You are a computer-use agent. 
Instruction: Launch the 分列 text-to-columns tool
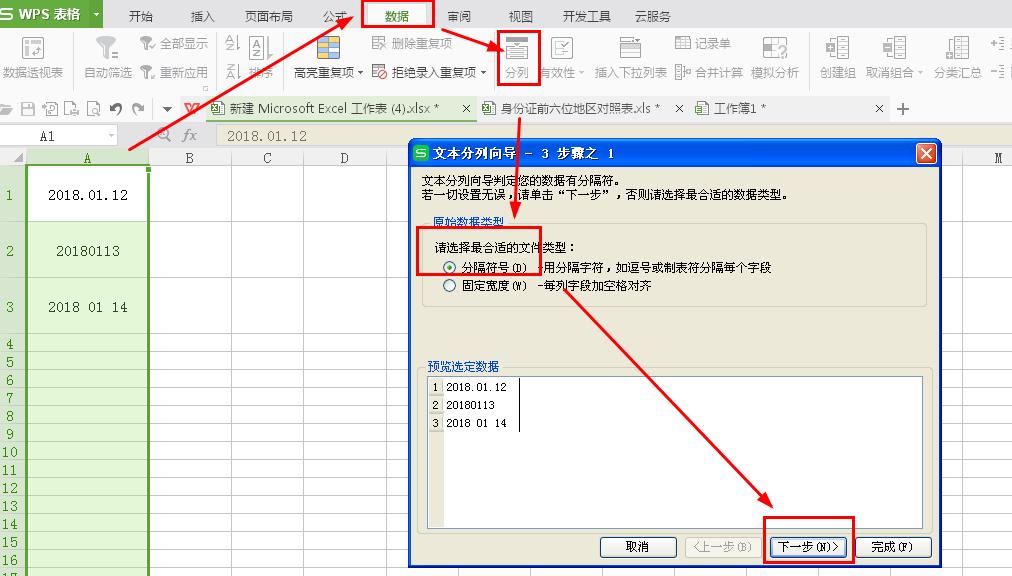click(516, 57)
